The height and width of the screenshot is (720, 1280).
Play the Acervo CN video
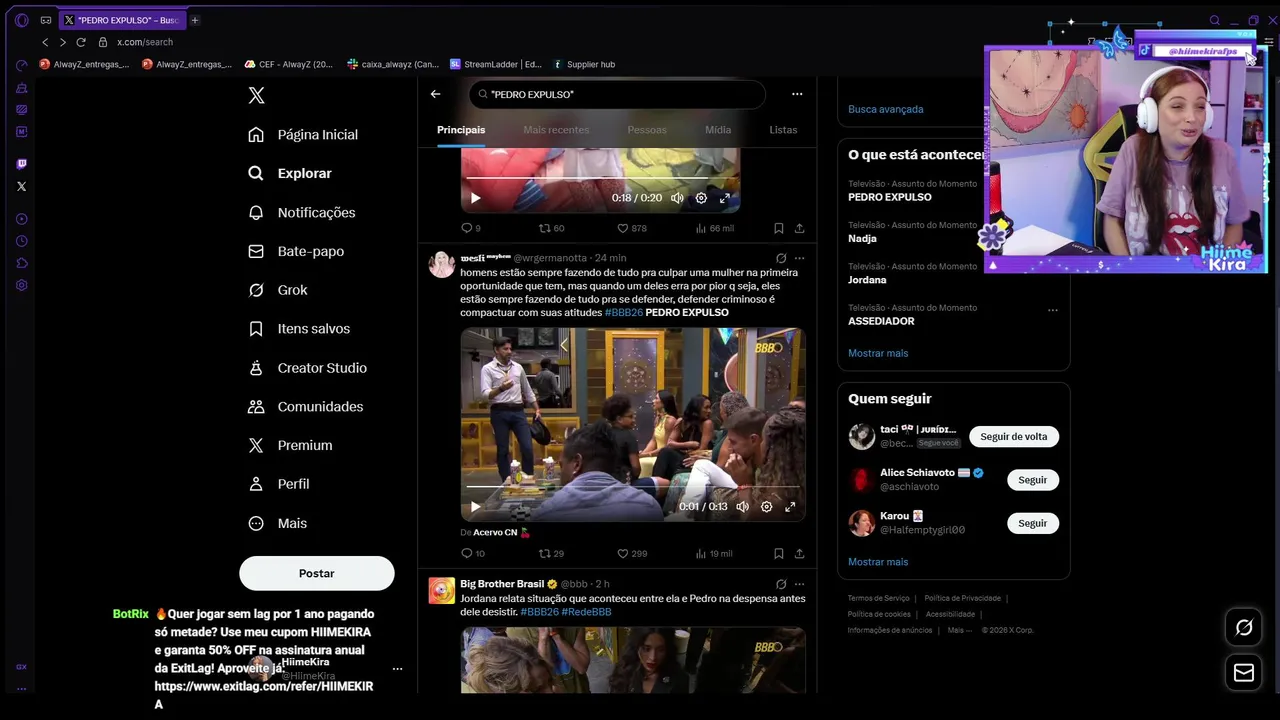pyautogui.click(x=475, y=507)
